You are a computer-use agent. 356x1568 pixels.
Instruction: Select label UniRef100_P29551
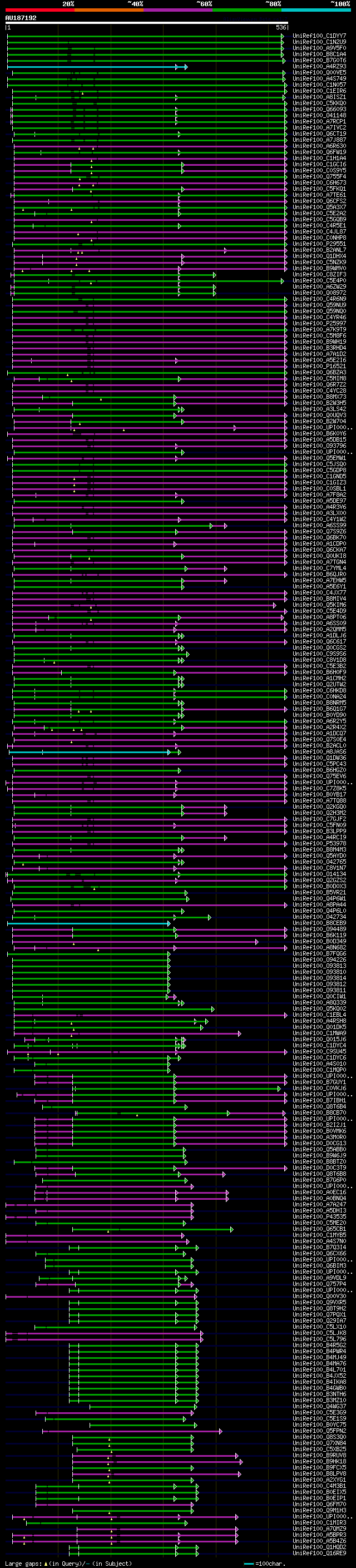click(319, 244)
